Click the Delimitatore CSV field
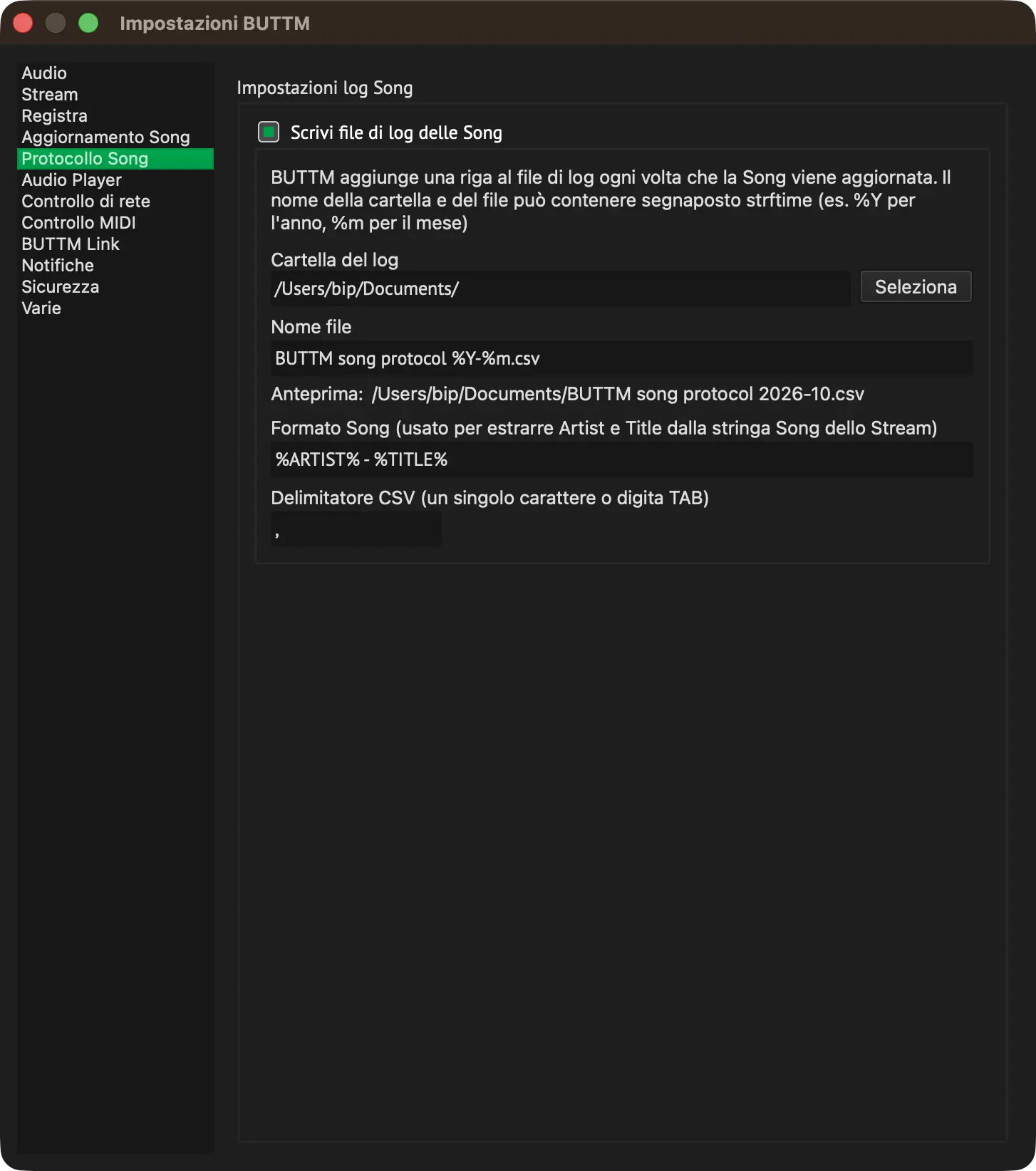This screenshot has height=1171, width=1036. point(356,529)
